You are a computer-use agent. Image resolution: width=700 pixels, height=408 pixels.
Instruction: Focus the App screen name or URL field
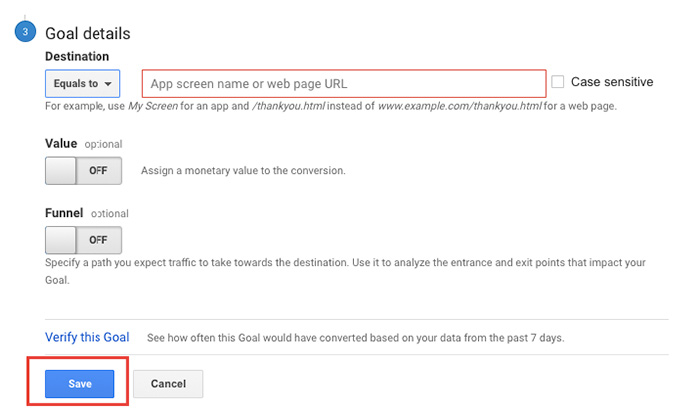[344, 83]
